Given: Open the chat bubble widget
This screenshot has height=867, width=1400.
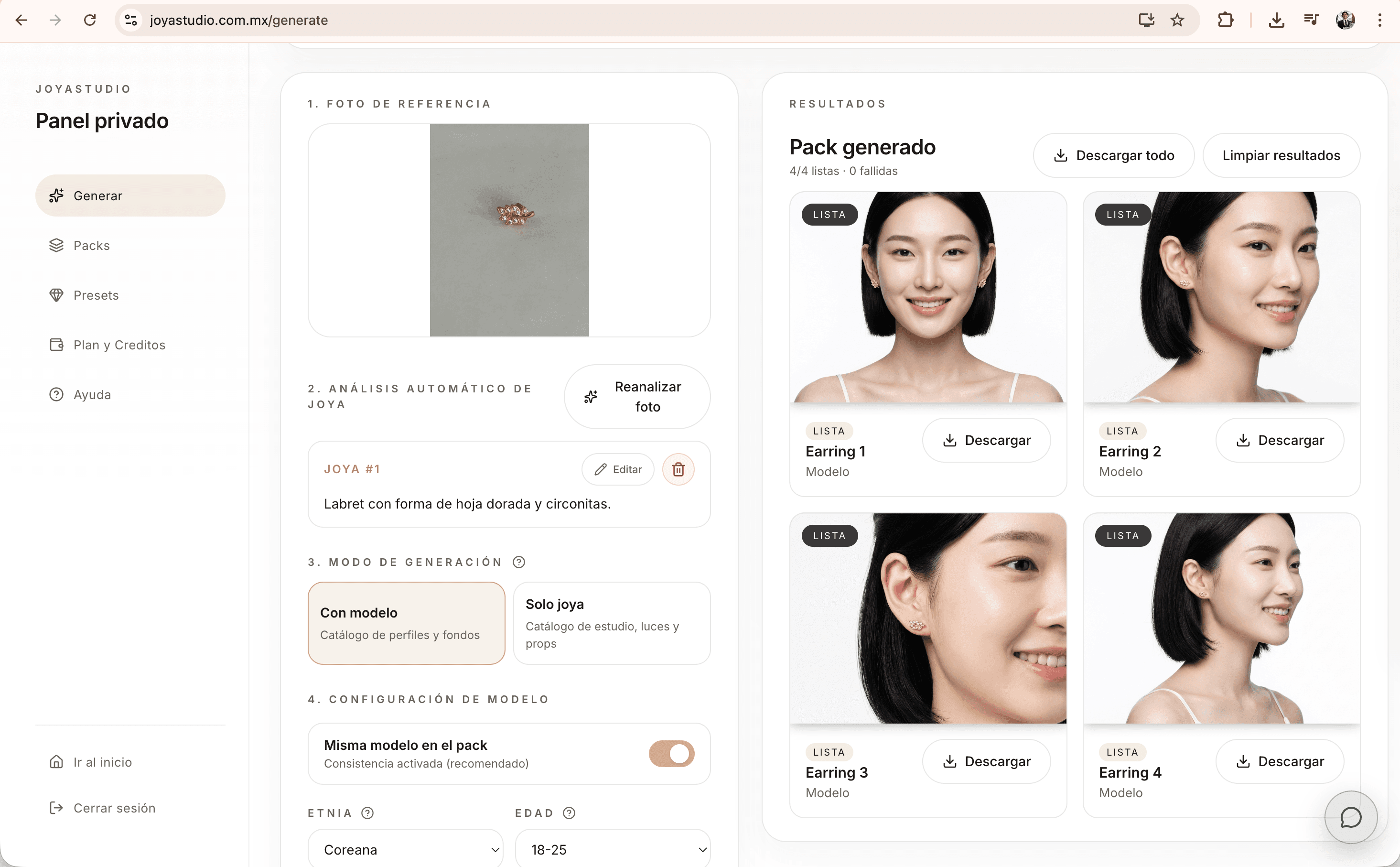Looking at the screenshot, I should pyautogui.click(x=1350, y=817).
